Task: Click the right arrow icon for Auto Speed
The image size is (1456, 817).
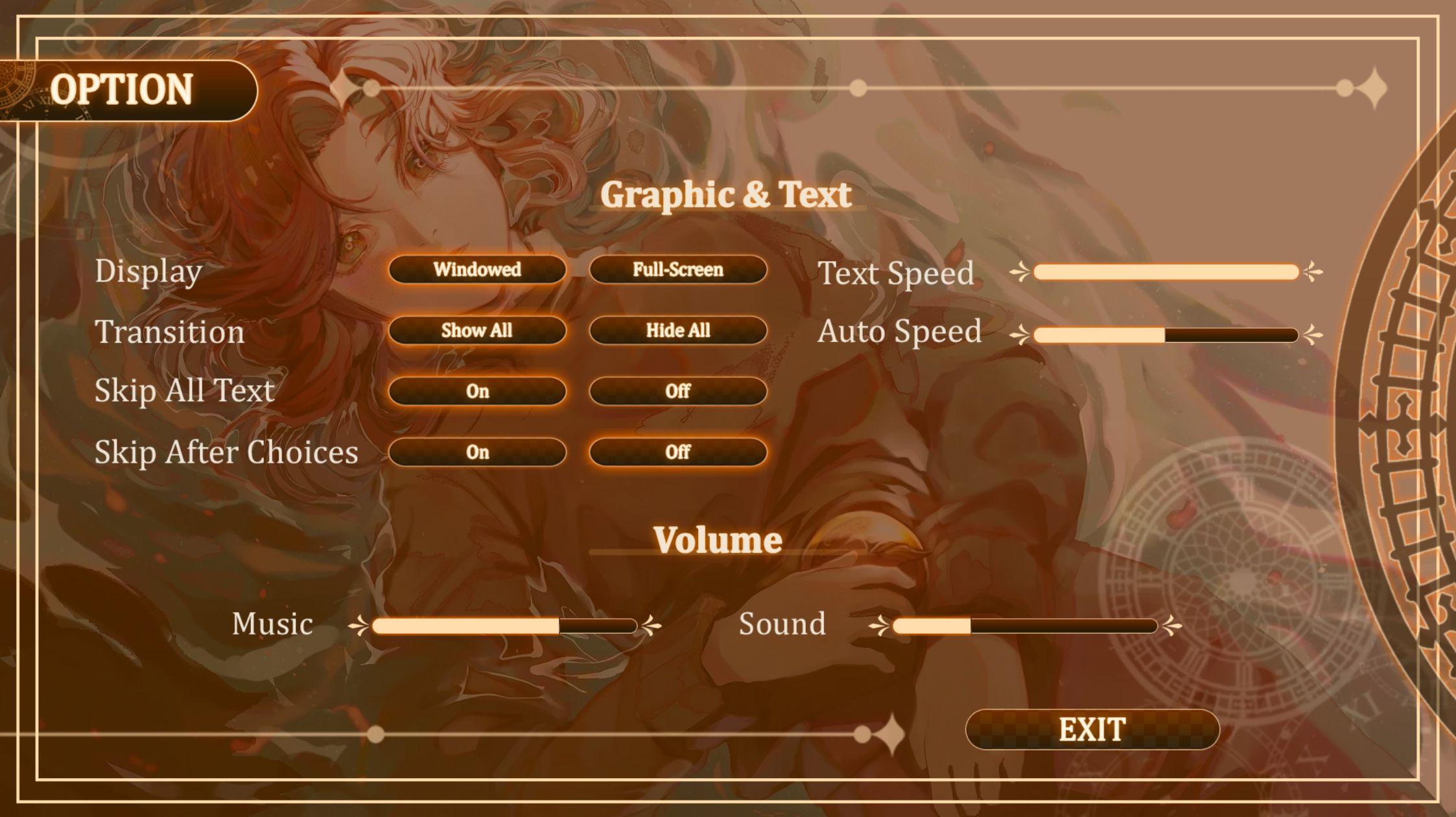Action: [1315, 333]
